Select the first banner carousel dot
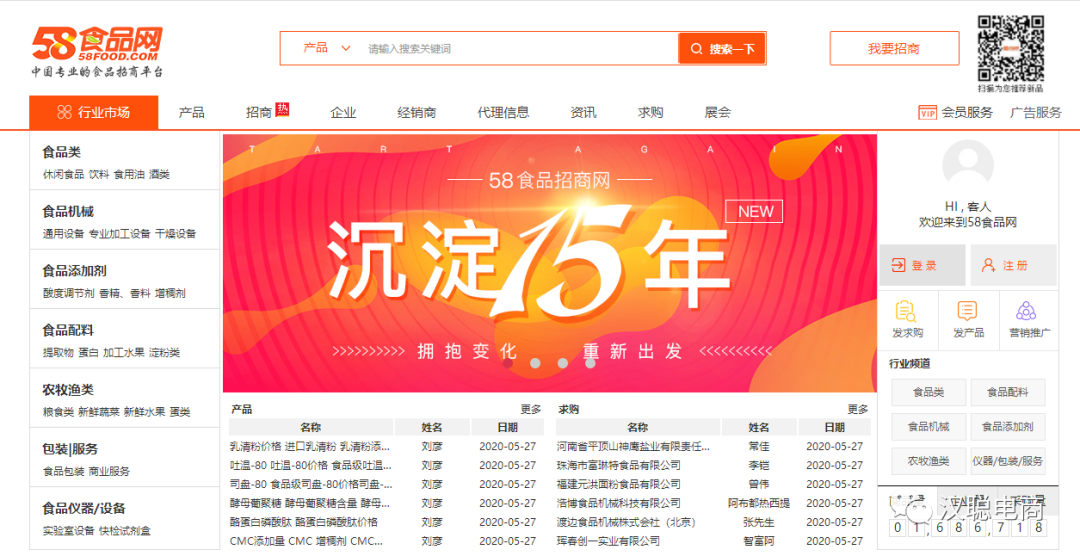This screenshot has width=1080, height=556. tap(508, 363)
